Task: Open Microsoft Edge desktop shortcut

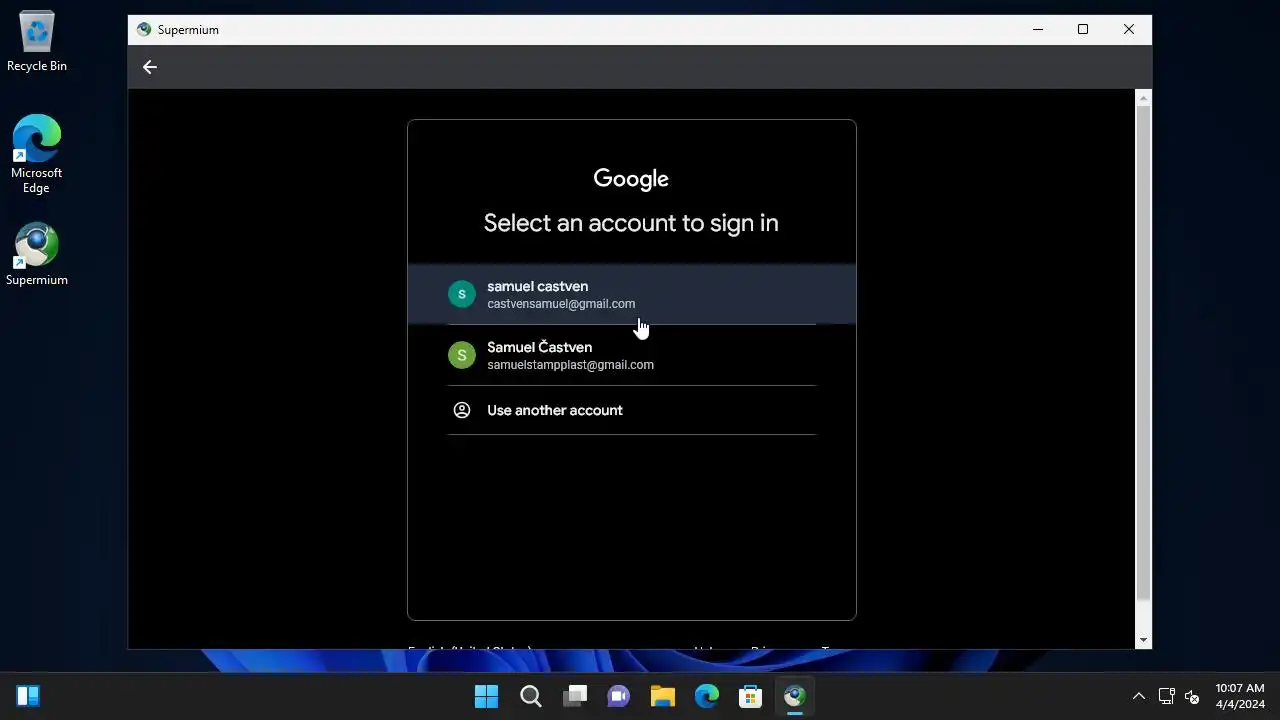Action: [x=37, y=154]
